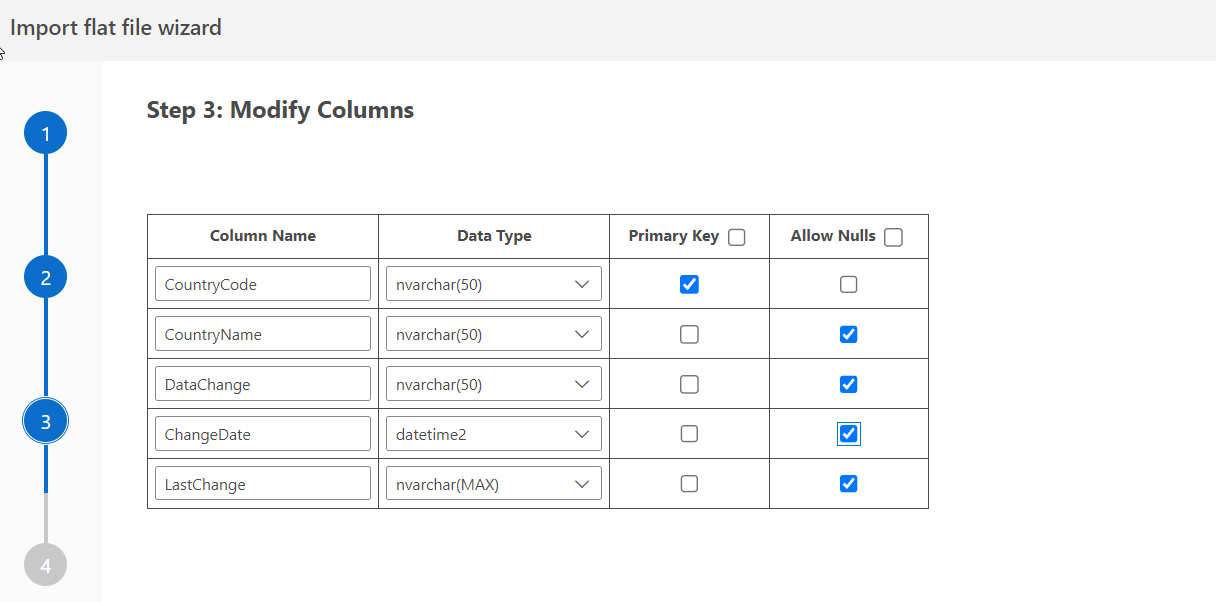The image size is (1216, 602).
Task: Mark LastChange as primary key
Action: click(x=689, y=484)
